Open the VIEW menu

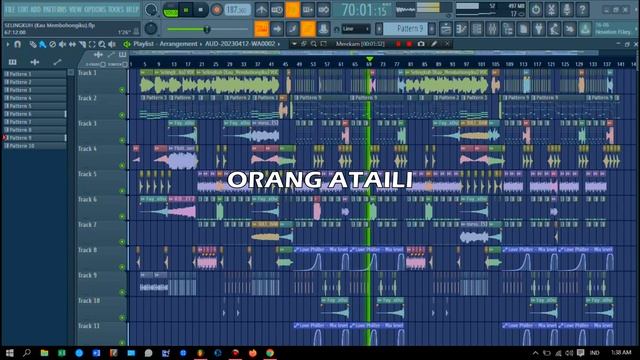[75, 9]
